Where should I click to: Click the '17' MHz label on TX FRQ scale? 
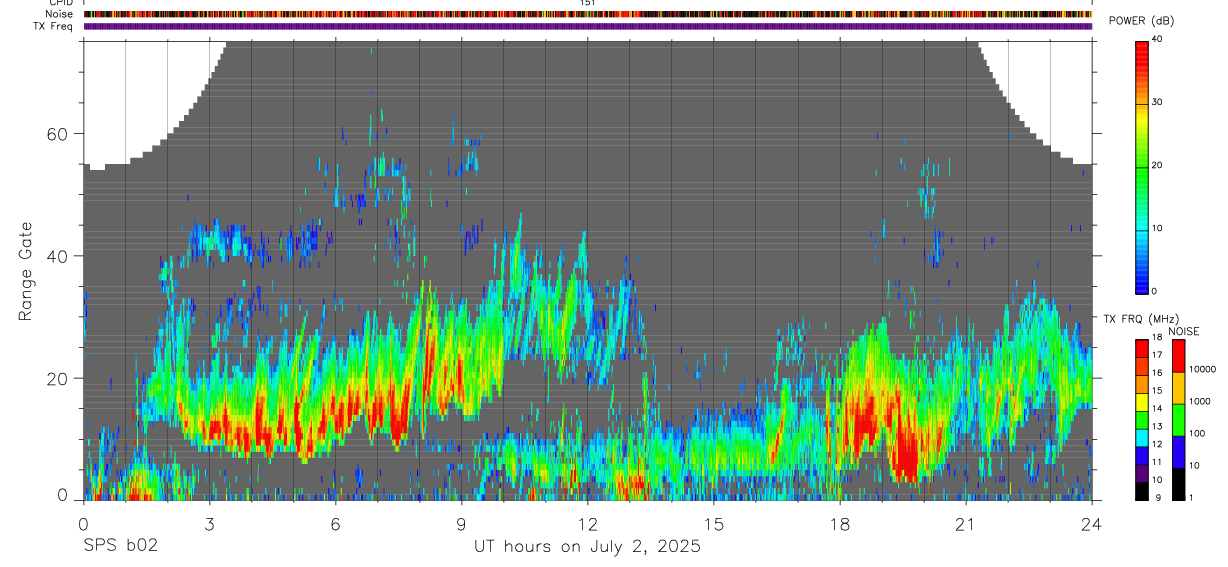tap(1157, 355)
